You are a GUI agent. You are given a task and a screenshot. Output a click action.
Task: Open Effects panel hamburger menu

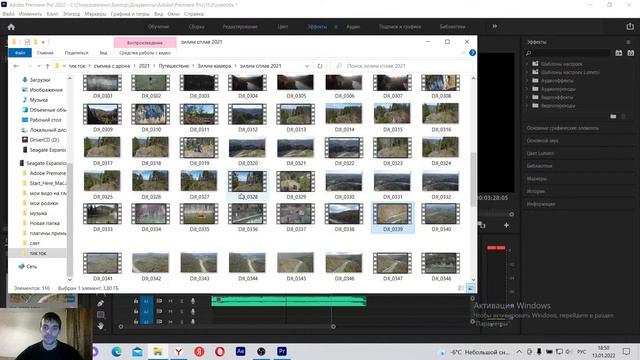pos(628,42)
